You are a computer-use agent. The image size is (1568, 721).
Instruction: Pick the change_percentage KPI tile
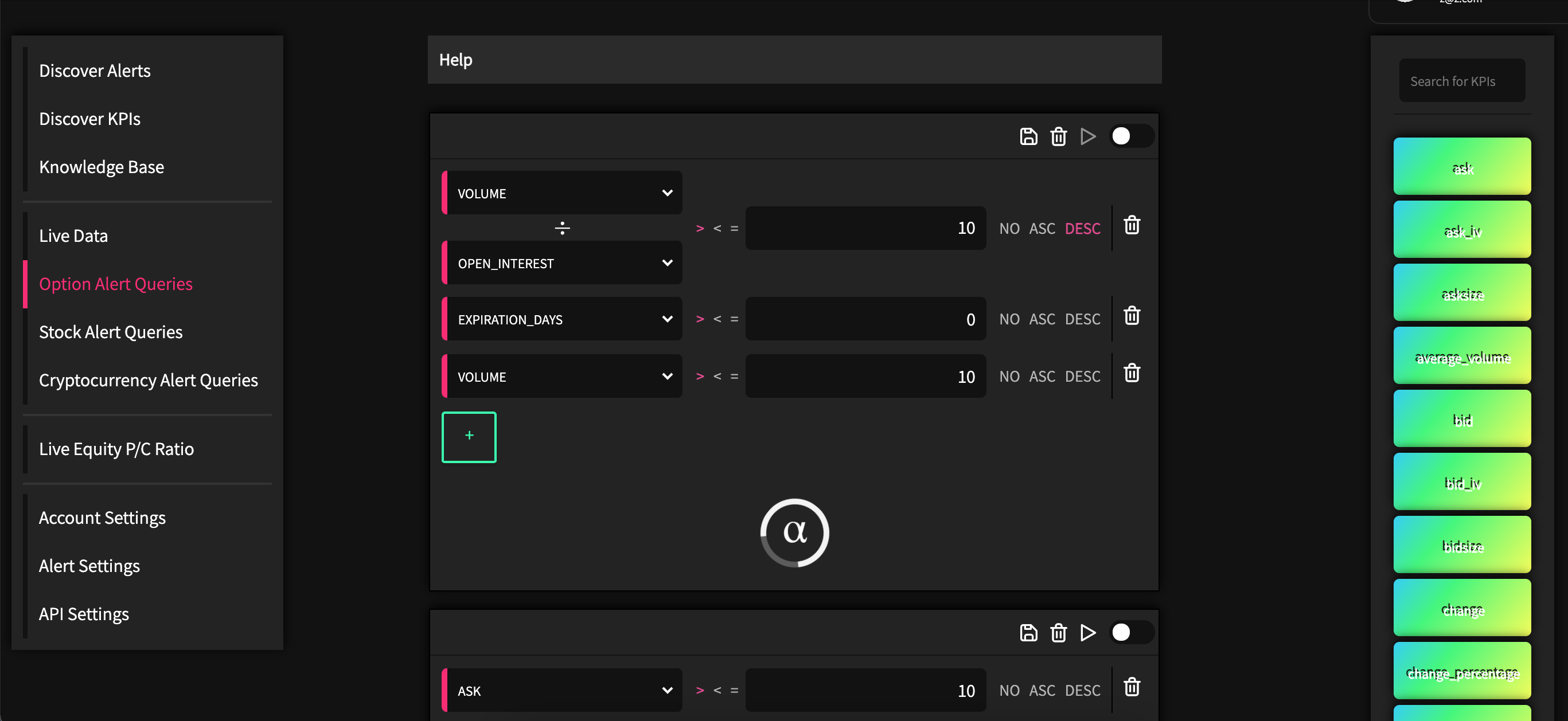click(1462, 671)
